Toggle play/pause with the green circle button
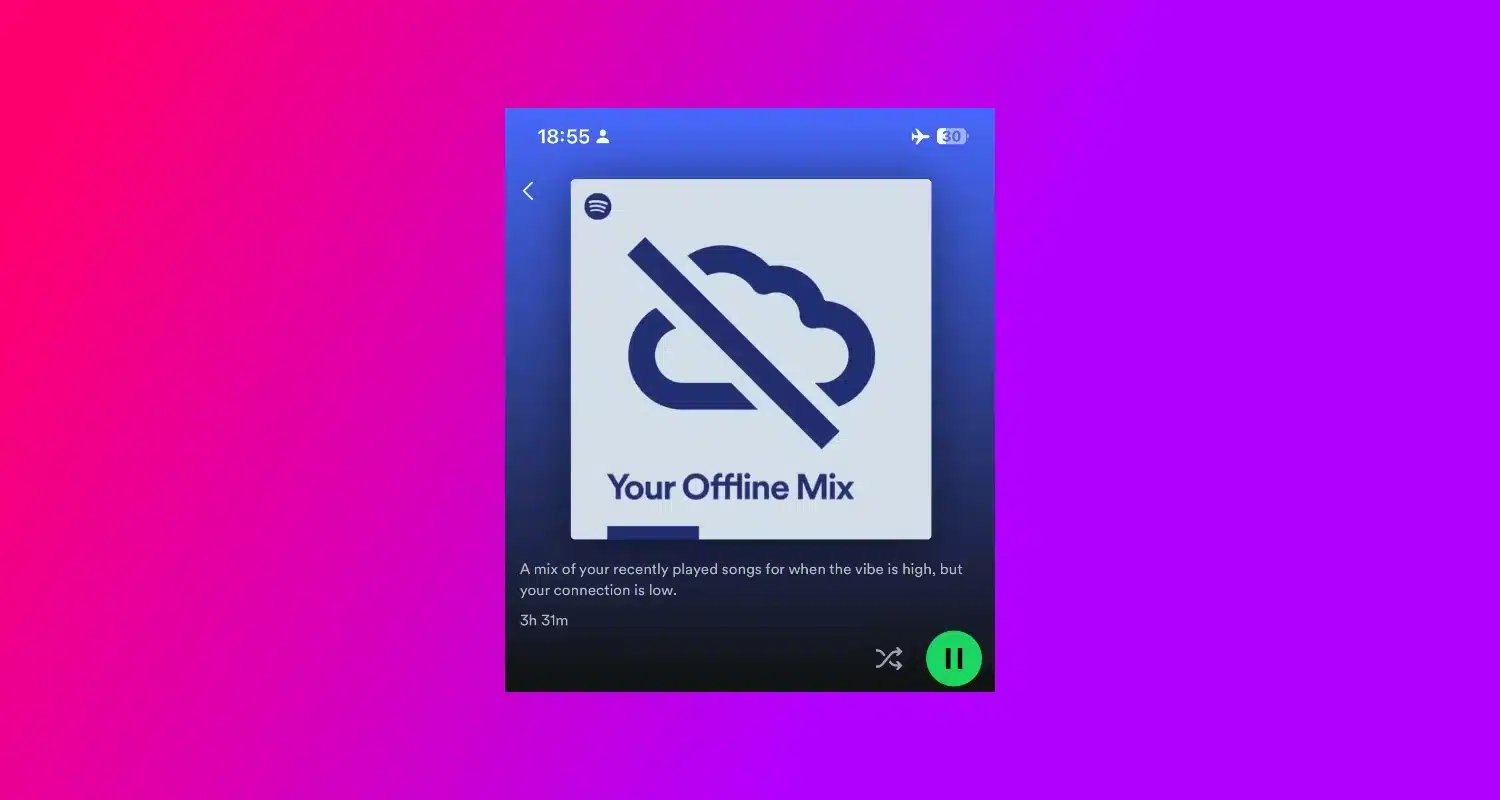 953,658
